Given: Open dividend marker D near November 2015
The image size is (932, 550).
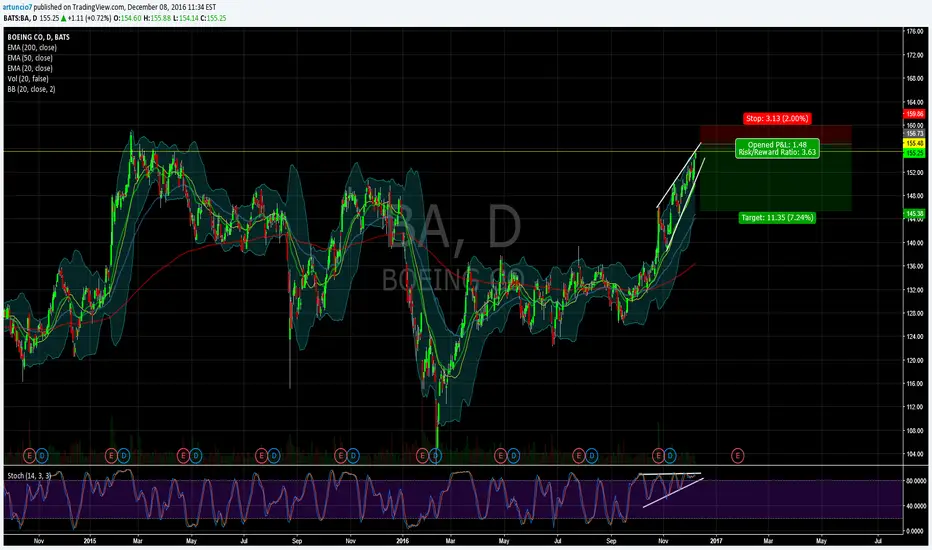Looking at the screenshot, I should (x=353, y=456).
